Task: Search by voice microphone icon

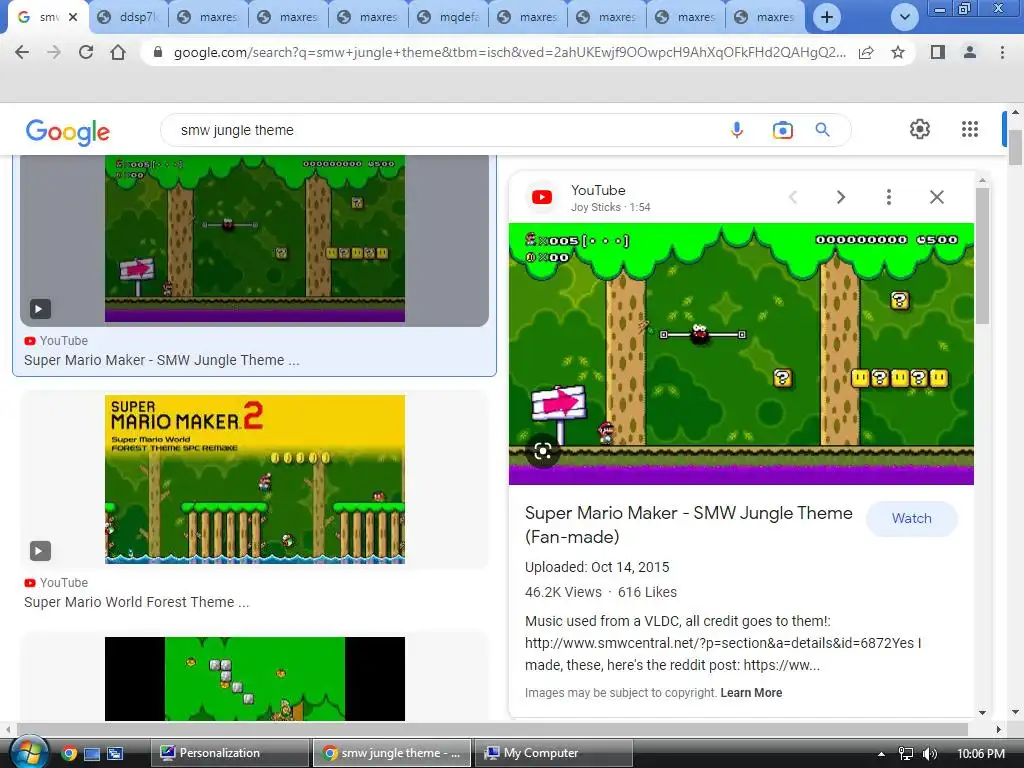Action: pos(737,130)
